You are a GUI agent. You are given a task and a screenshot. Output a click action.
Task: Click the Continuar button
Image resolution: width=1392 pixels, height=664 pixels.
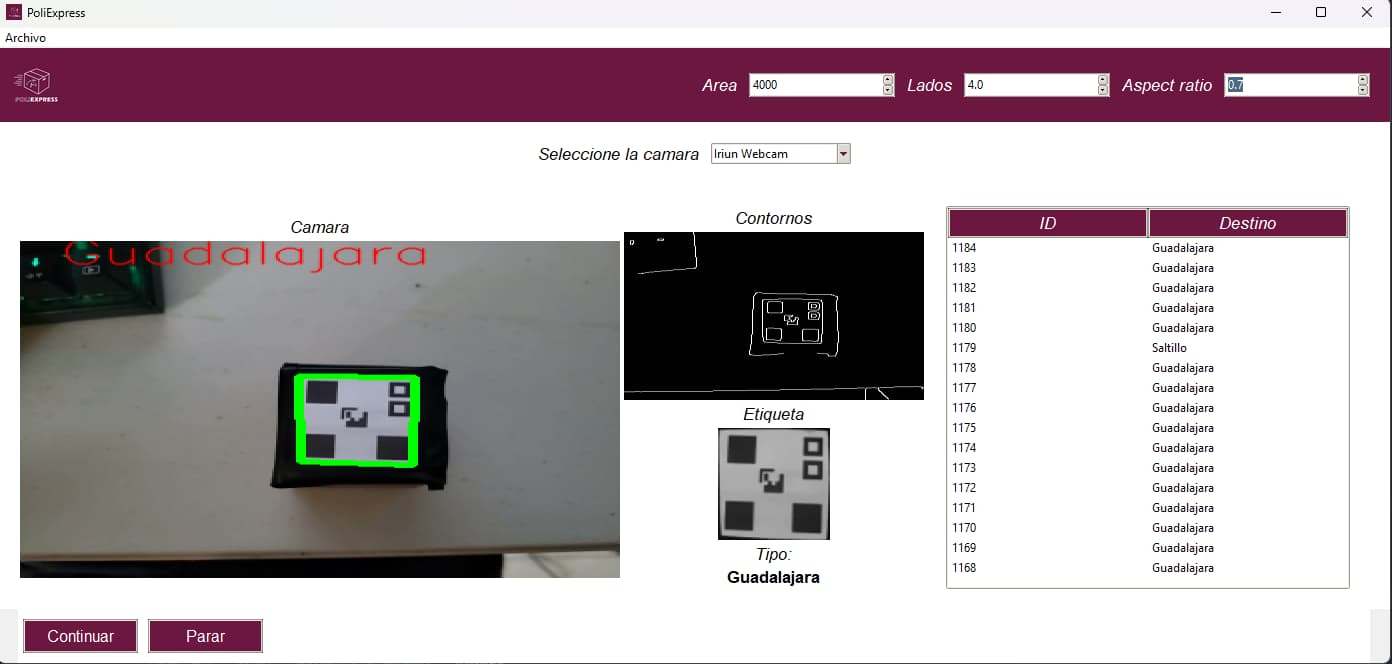pyautogui.click(x=80, y=636)
